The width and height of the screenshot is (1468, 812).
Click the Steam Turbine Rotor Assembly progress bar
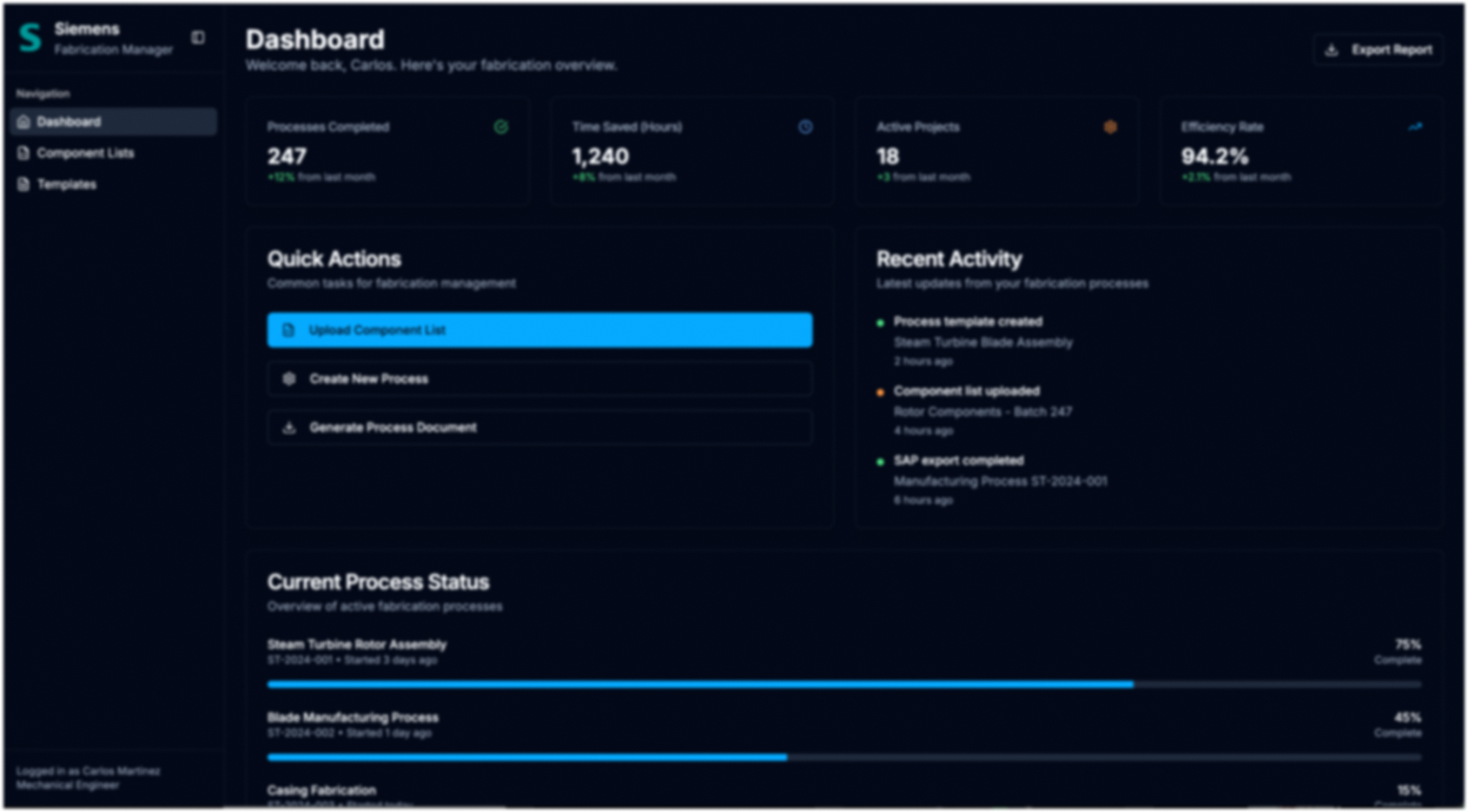click(x=844, y=684)
